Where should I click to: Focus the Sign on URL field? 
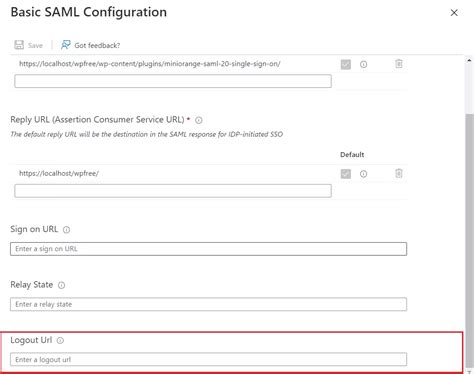208,249
